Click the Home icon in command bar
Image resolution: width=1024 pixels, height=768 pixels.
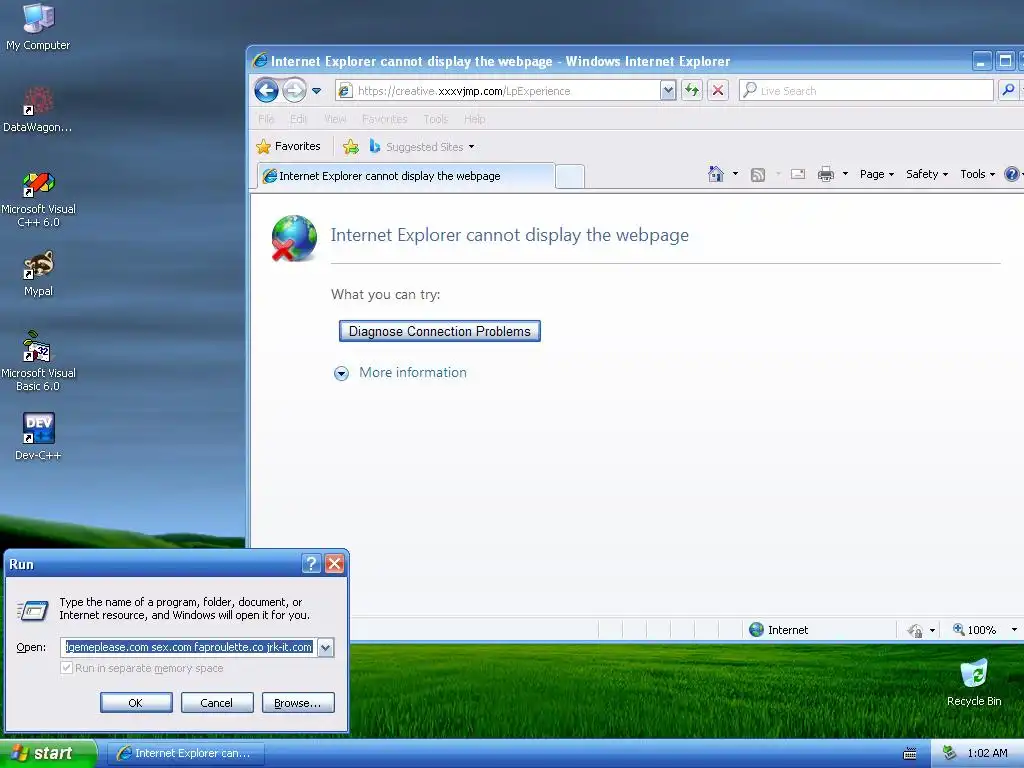pos(716,174)
